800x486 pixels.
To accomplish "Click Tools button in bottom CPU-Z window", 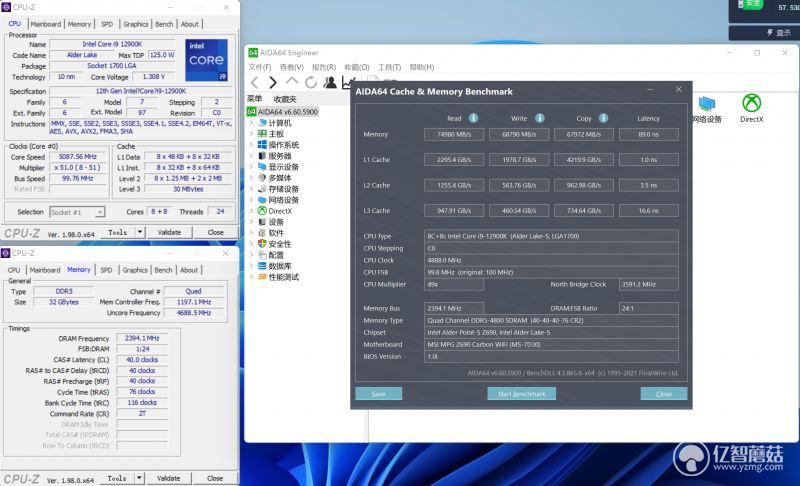I will [x=117, y=478].
